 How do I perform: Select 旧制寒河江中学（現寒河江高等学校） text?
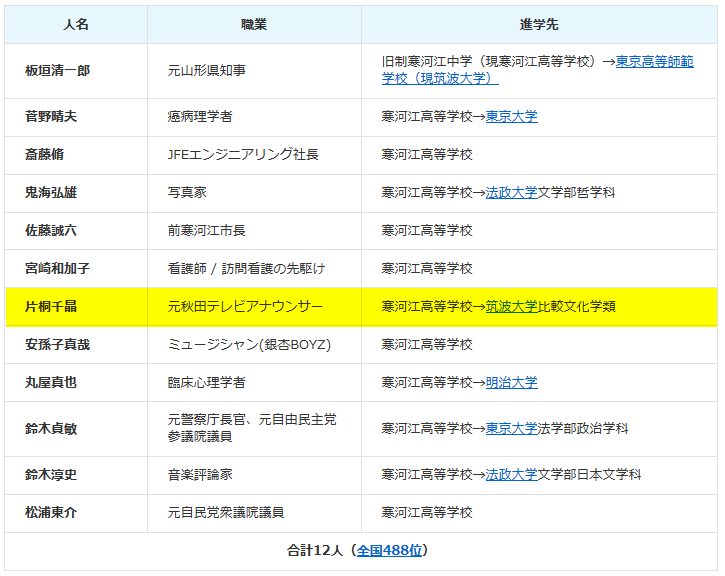[x=491, y=61]
